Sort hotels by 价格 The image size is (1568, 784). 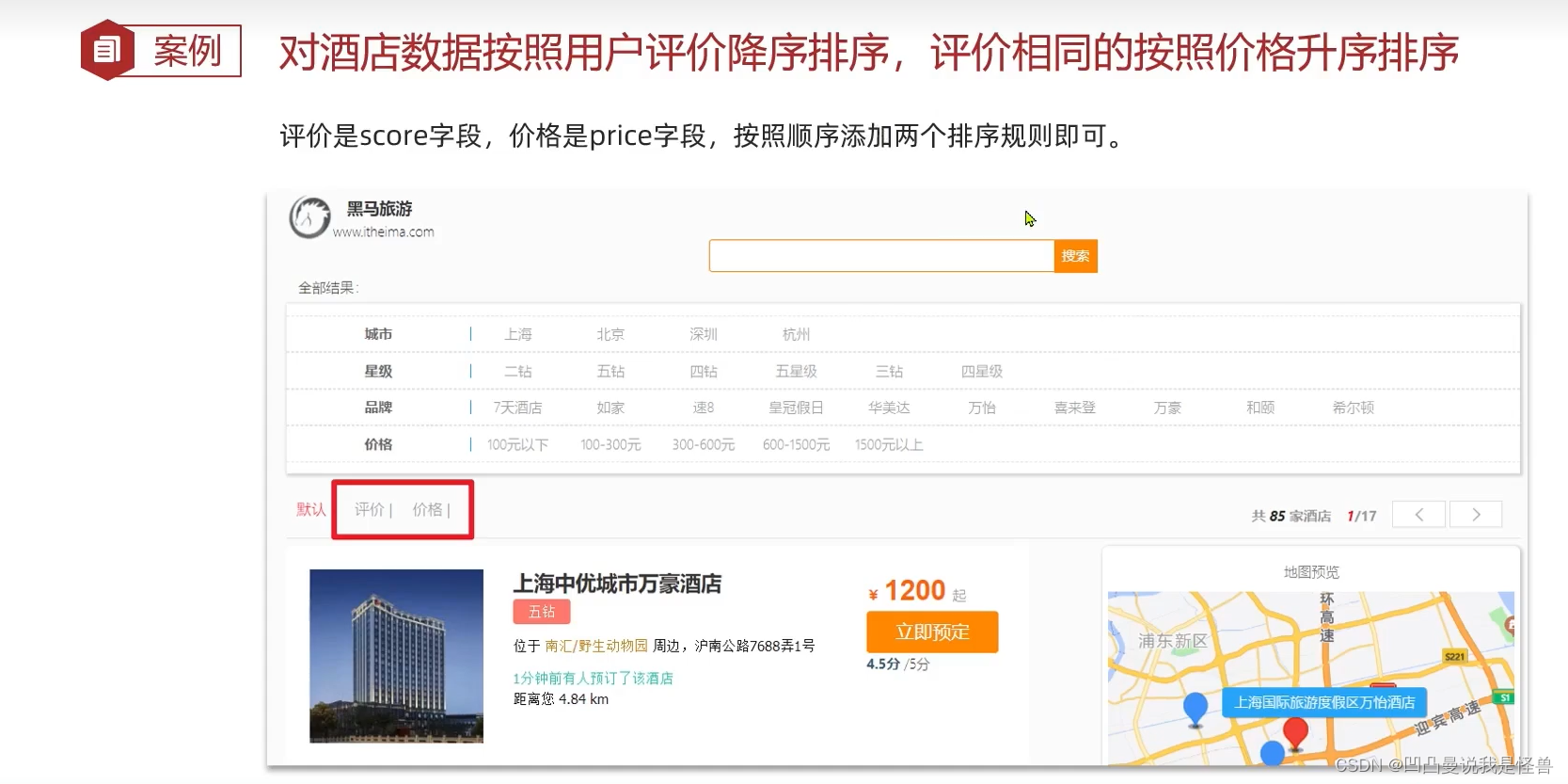tap(428, 509)
